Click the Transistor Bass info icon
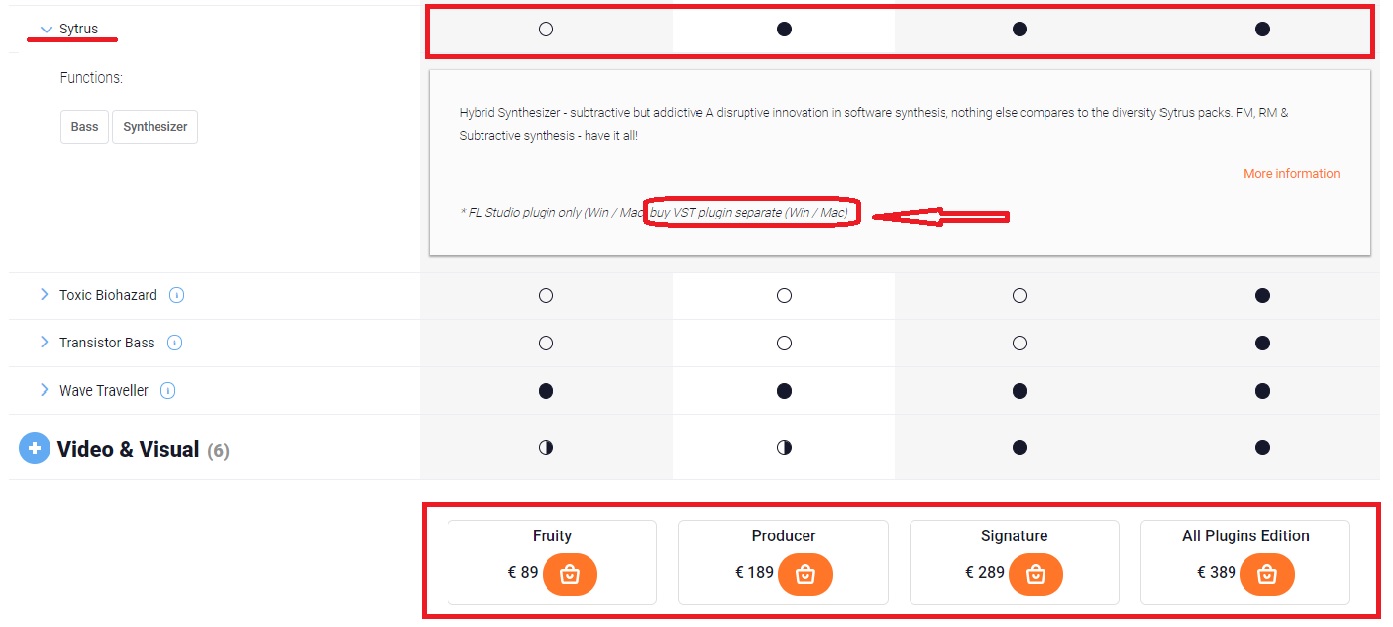This screenshot has height=627, width=1393. pos(174,343)
